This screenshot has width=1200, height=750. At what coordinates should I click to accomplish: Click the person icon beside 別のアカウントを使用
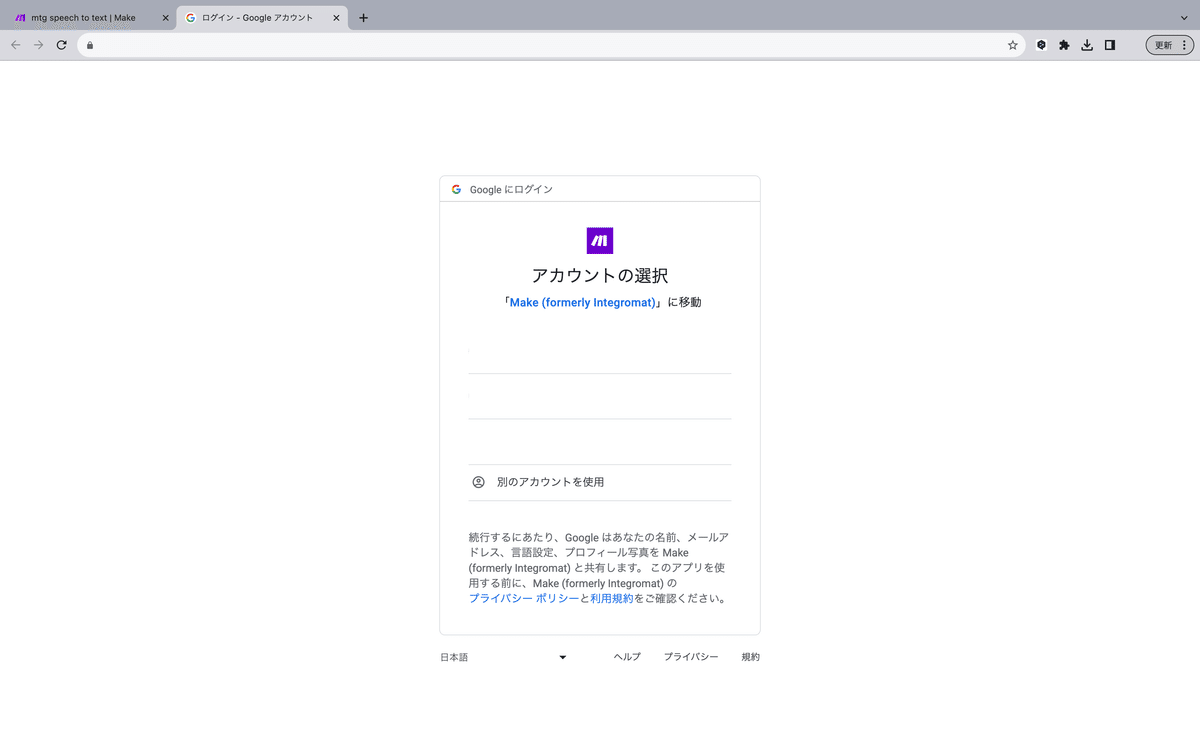478,482
